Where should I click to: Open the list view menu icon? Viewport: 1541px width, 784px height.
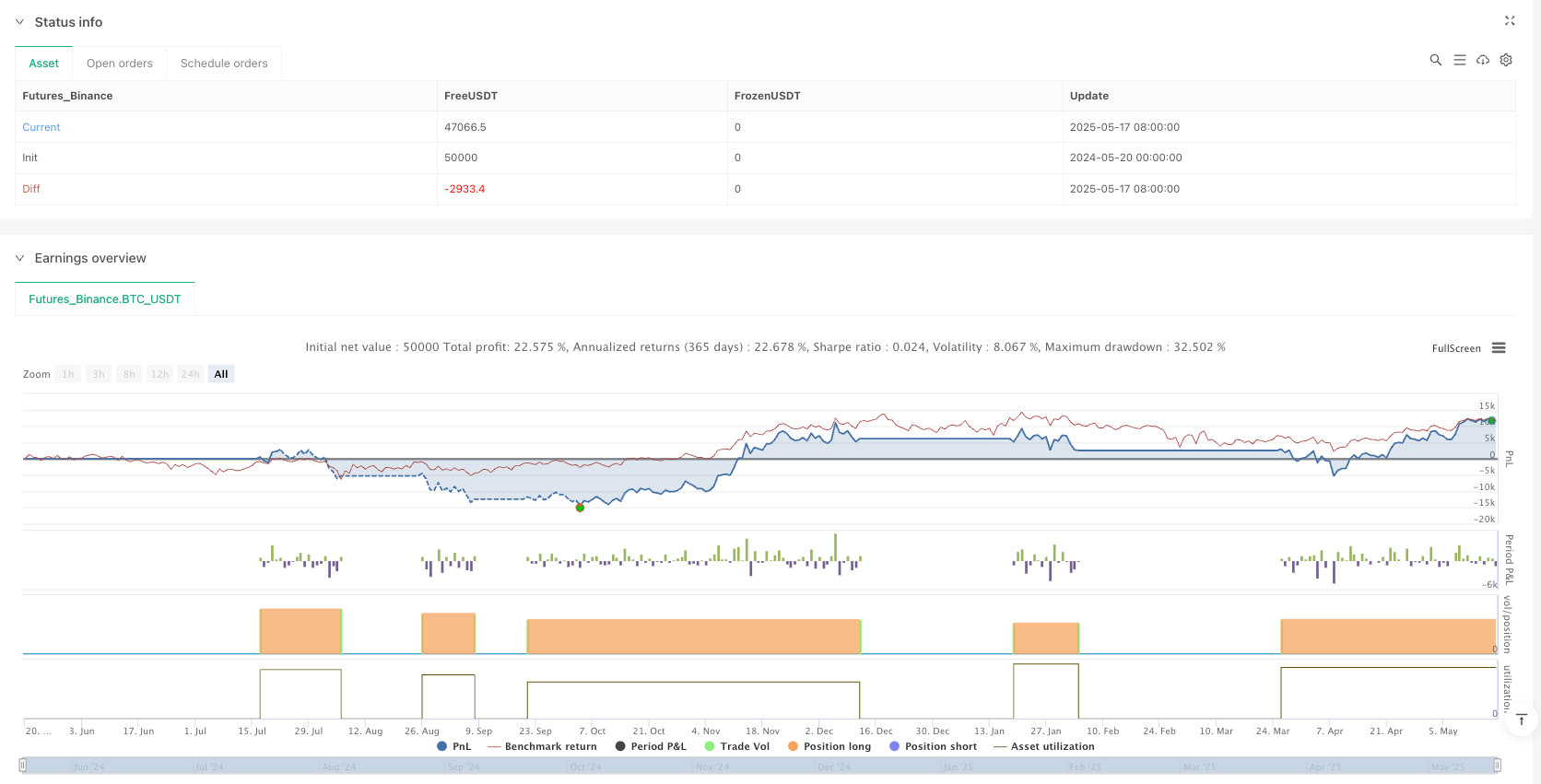(x=1459, y=60)
